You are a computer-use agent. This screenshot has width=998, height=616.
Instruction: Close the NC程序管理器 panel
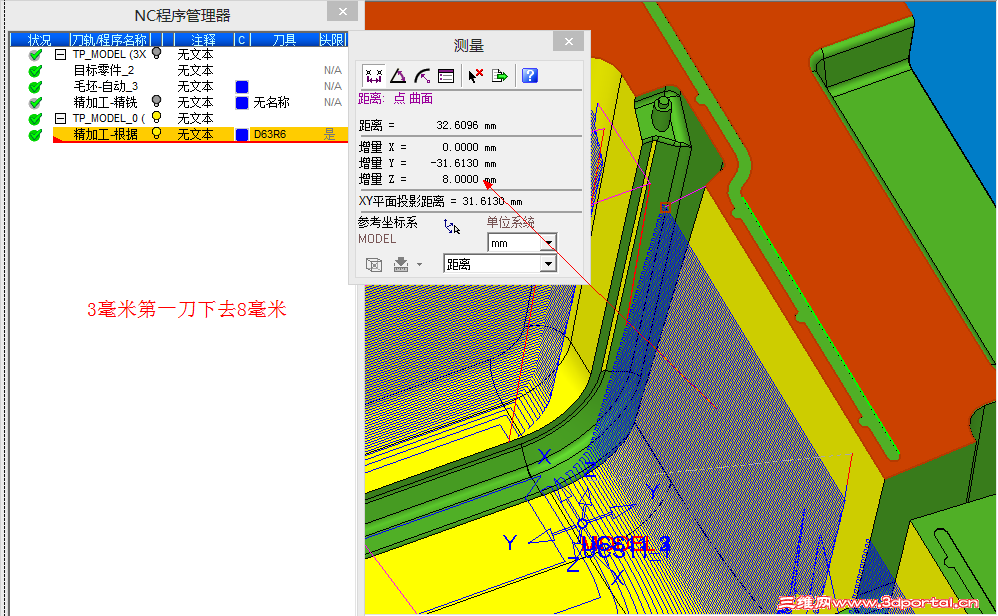tap(342, 11)
